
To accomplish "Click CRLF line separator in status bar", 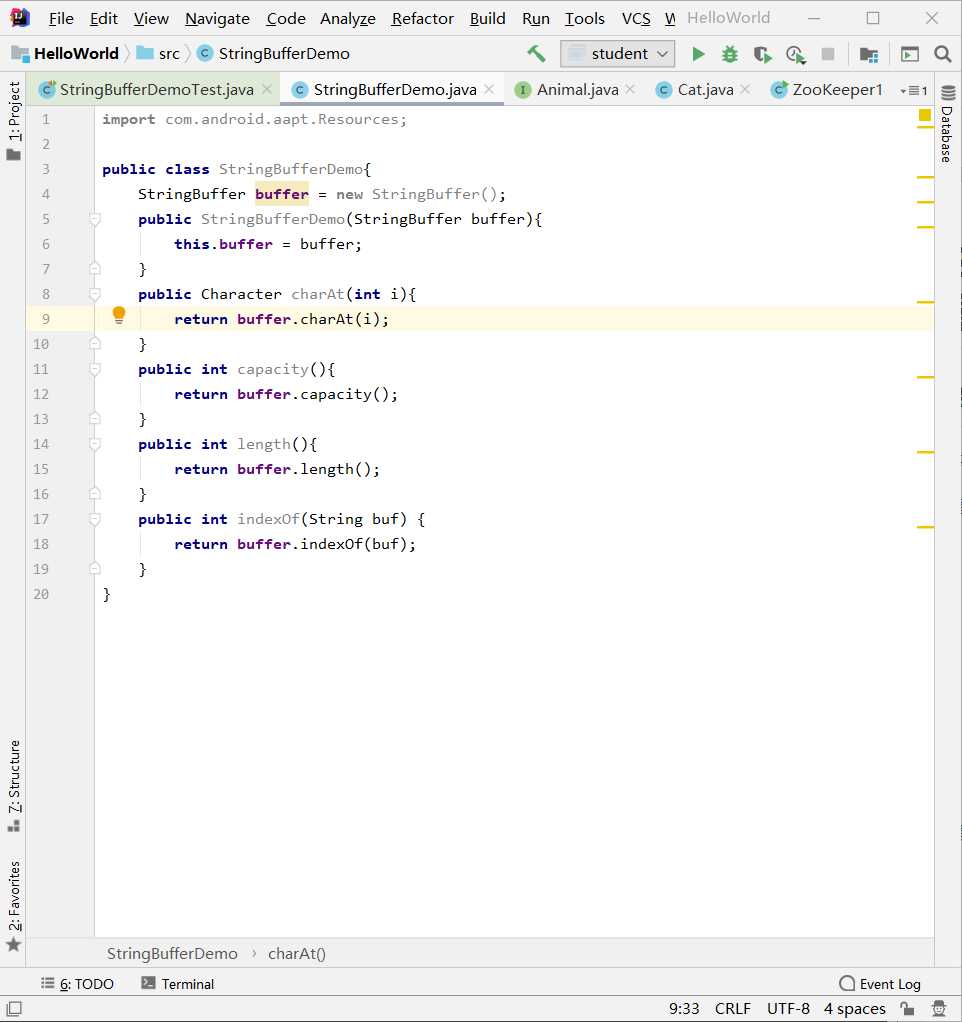I will (x=733, y=1008).
